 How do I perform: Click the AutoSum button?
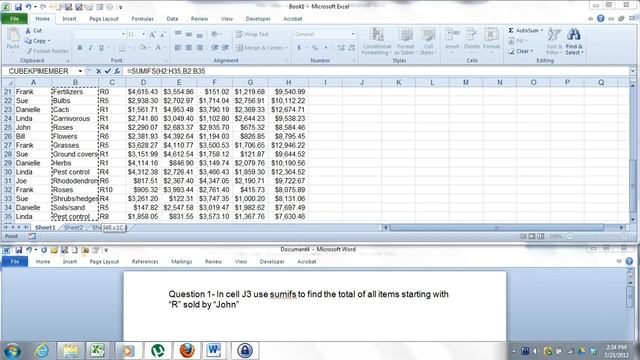click(x=523, y=31)
